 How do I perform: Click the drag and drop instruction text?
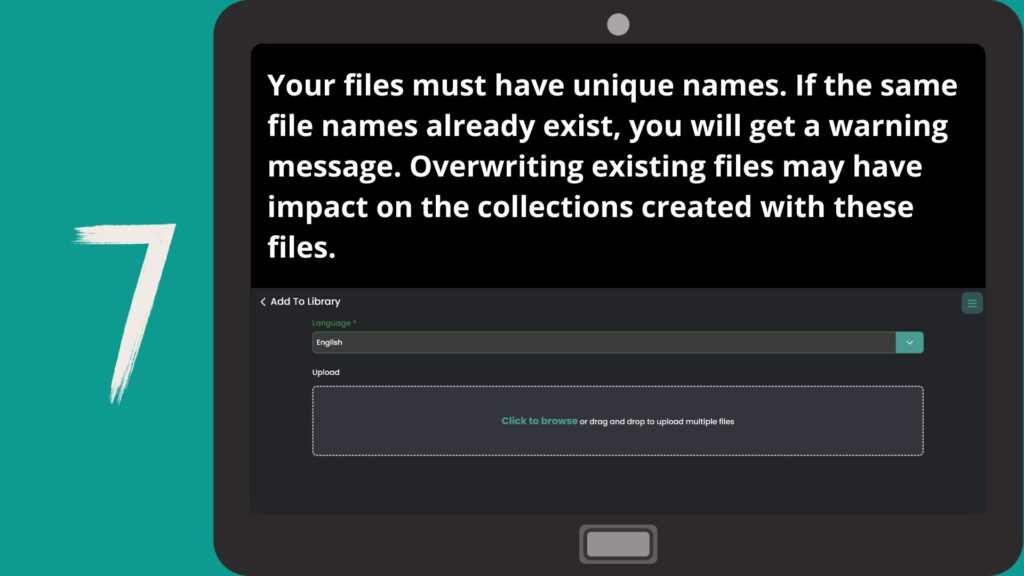point(657,422)
